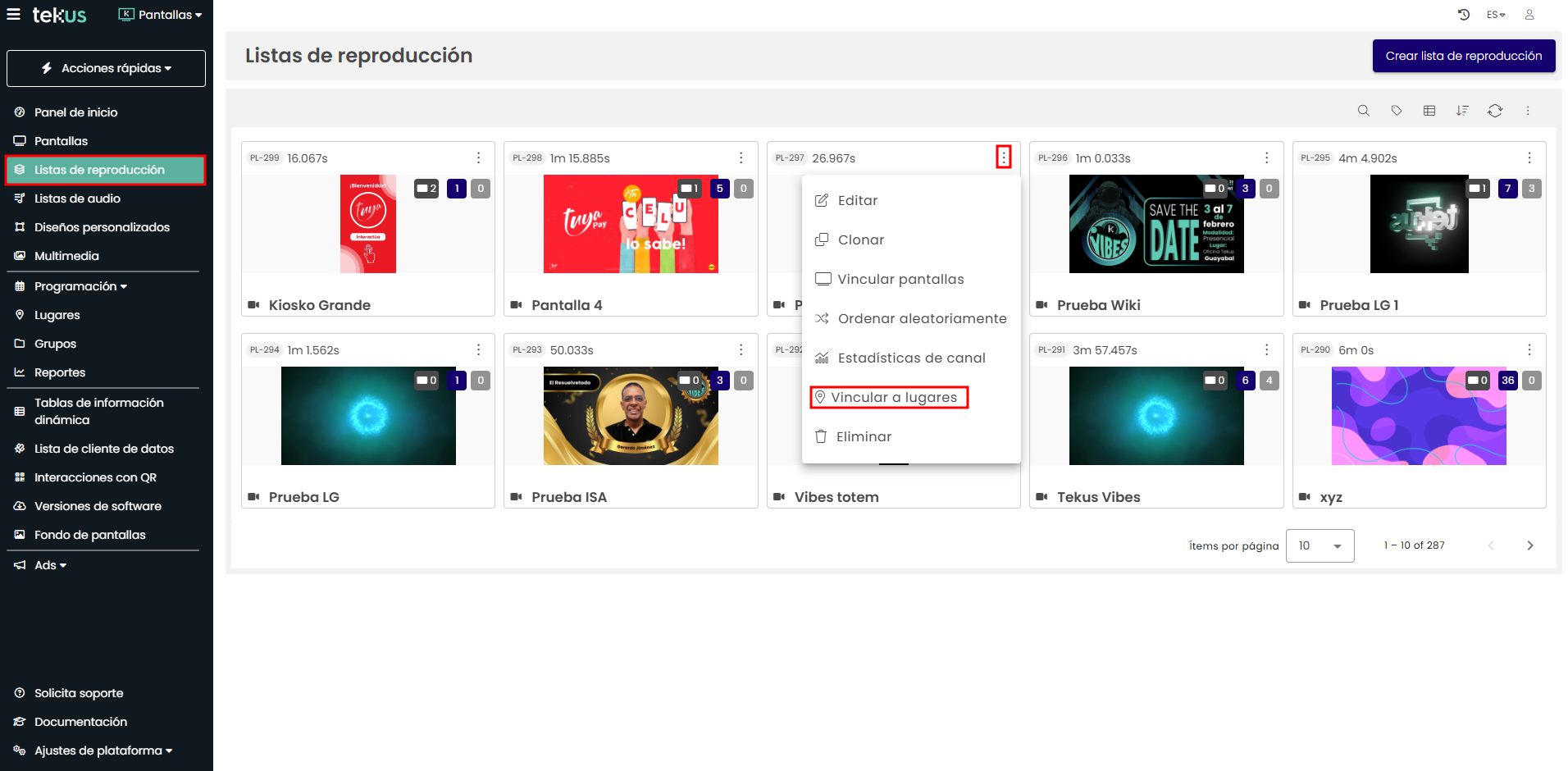
Task: Choose Clonar in the context menu
Action: [860, 240]
